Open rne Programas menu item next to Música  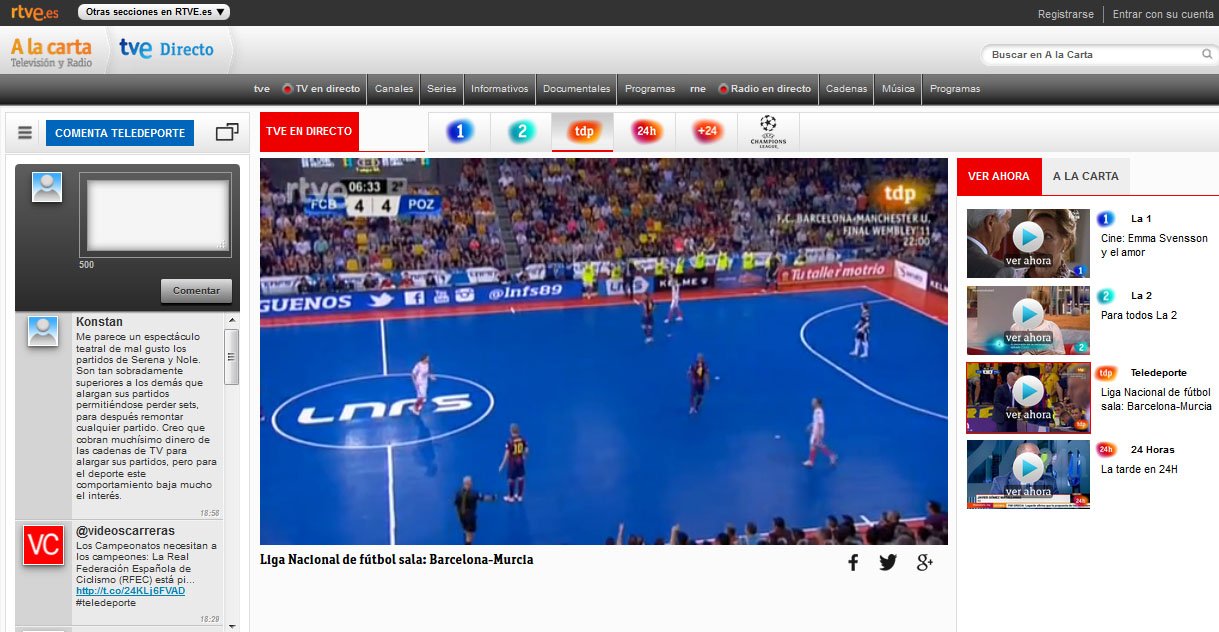(x=955, y=89)
